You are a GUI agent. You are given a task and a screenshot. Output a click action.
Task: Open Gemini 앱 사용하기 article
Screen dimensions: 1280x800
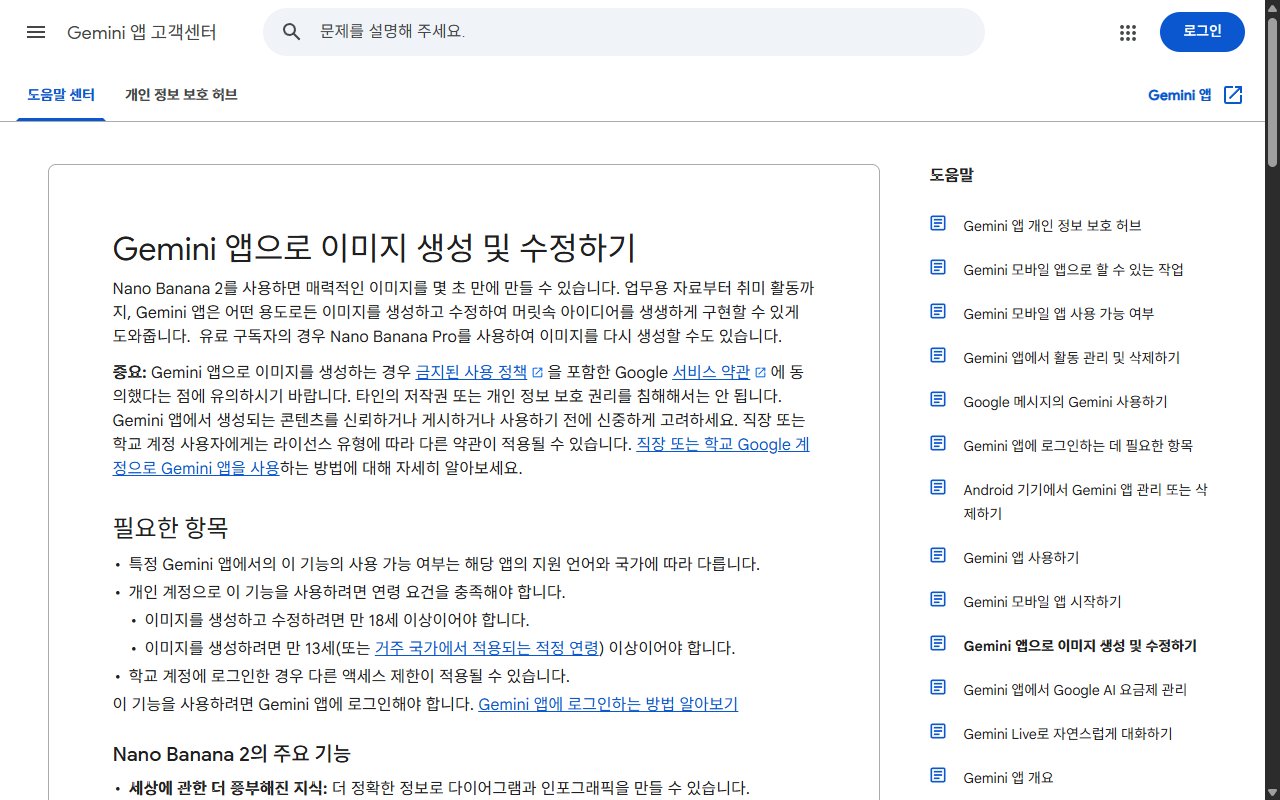[1021, 558]
